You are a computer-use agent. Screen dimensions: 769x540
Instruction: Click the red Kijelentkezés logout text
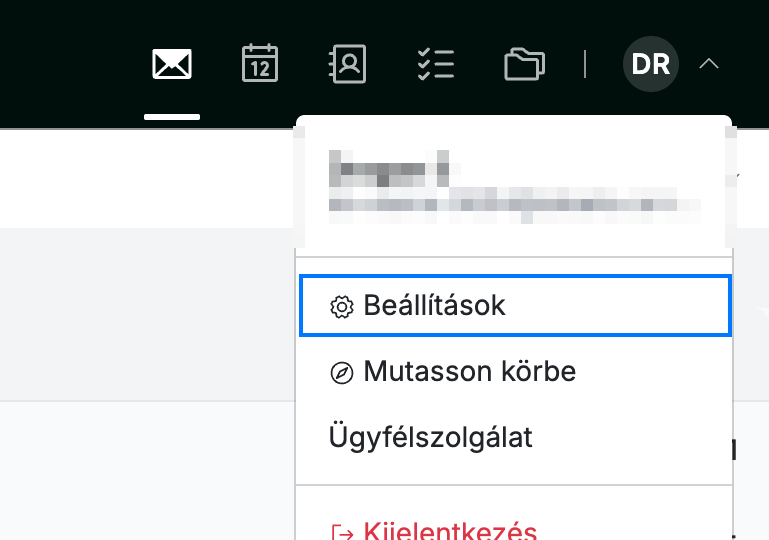click(450, 530)
